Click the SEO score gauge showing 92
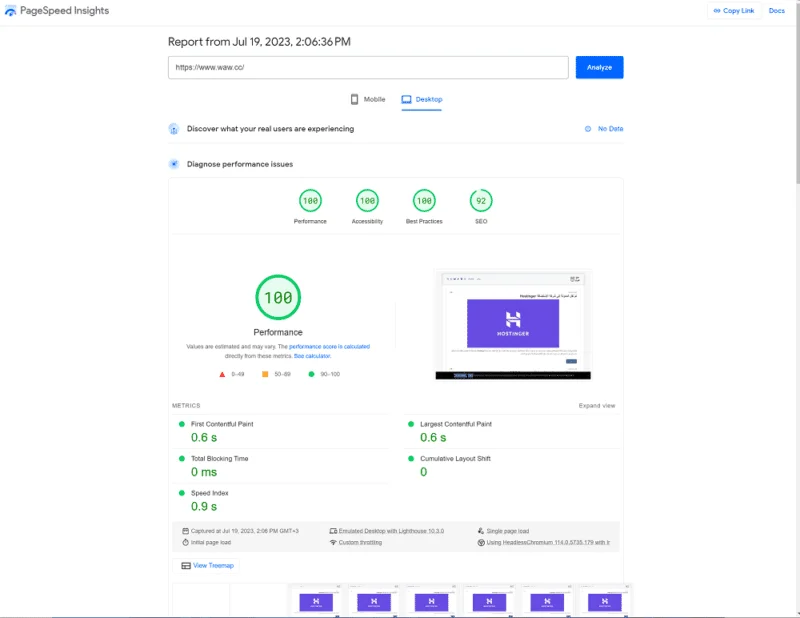Viewport: 800px width, 618px height. [481, 201]
